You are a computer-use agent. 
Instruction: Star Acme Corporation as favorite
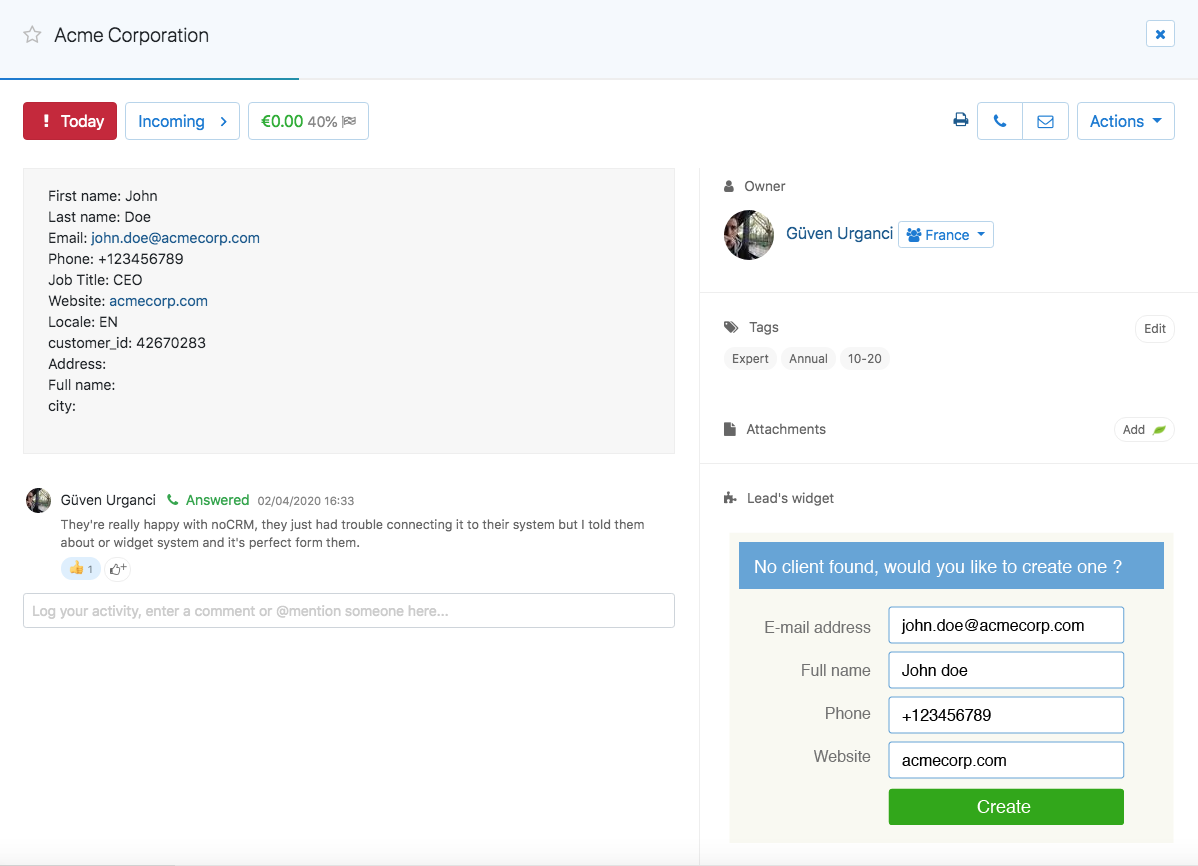[x=32, y=35]
